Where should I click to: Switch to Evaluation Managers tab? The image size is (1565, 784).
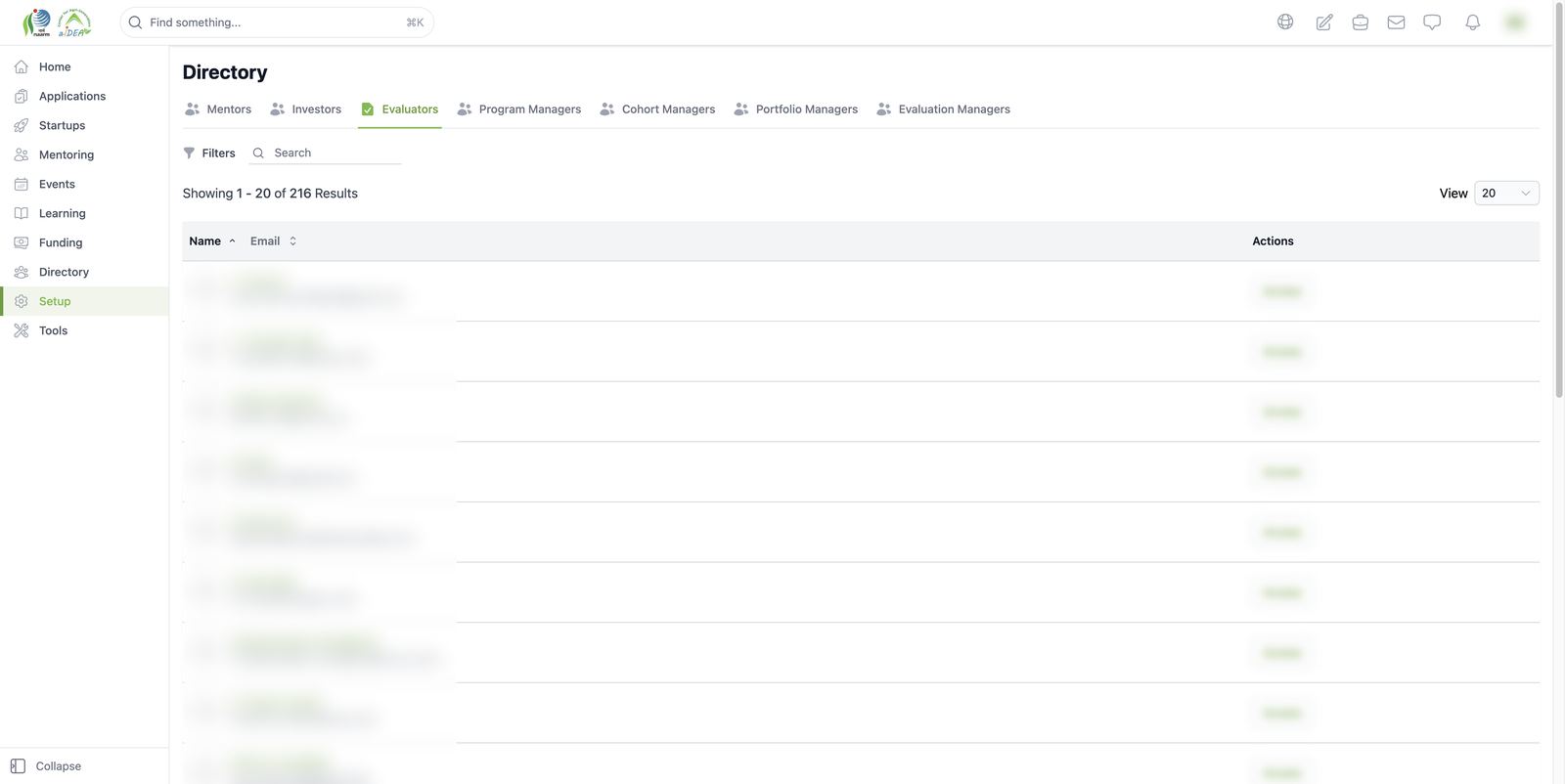[x=944, y=109]
